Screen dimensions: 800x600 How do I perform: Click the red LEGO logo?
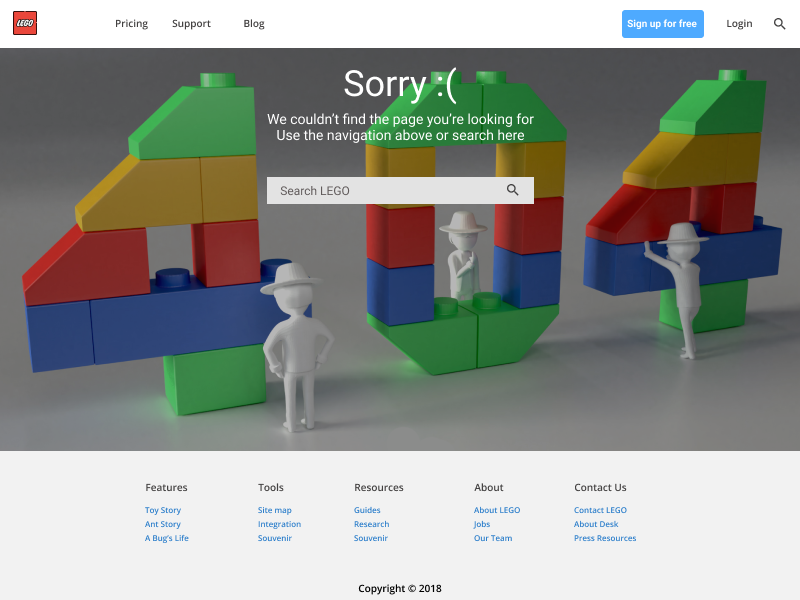(25, 23)
